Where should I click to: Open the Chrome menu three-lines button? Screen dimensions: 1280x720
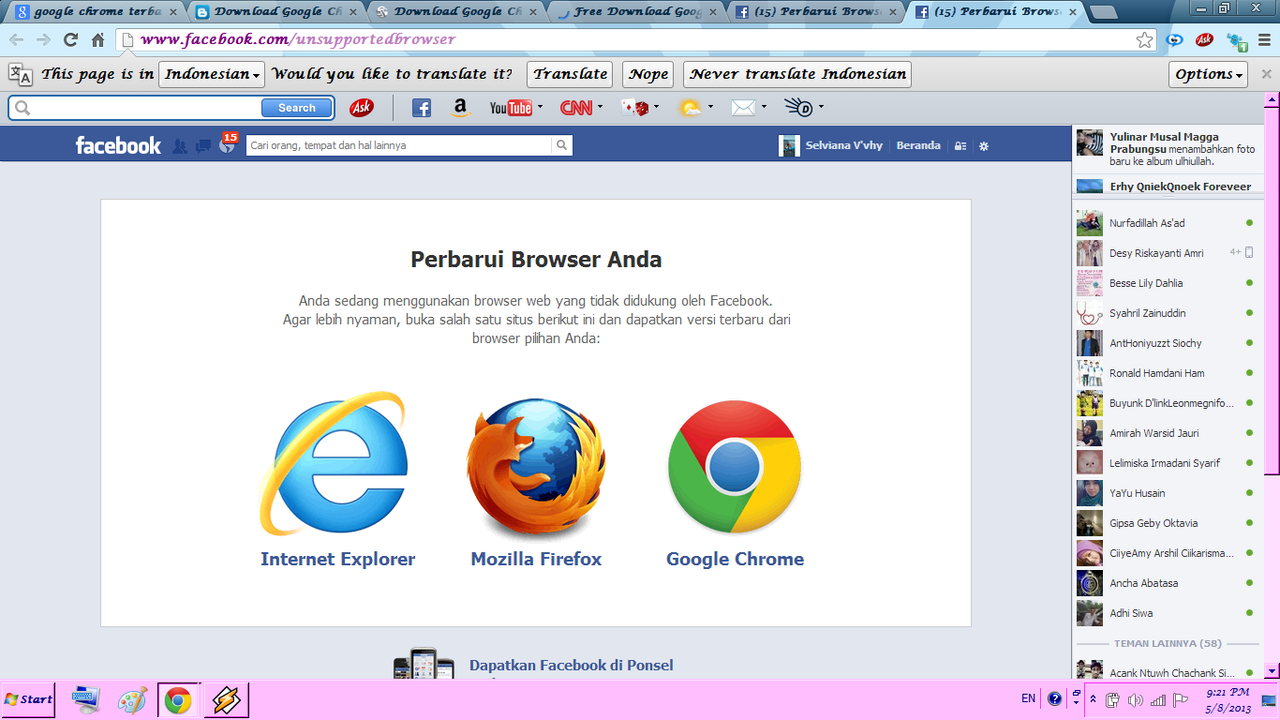[x=1266, y=40]
